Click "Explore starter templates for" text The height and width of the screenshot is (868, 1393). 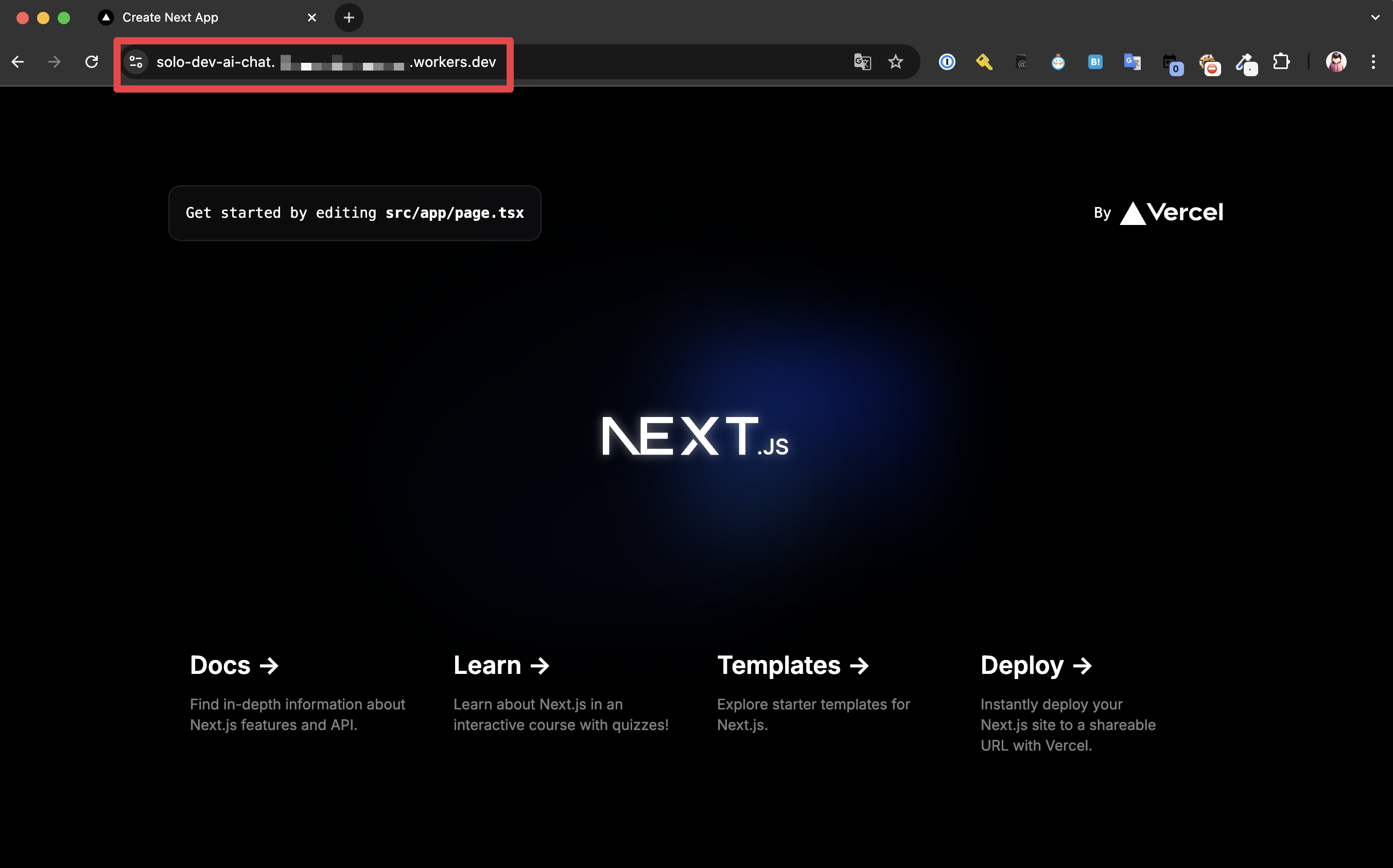coord(813,704)
